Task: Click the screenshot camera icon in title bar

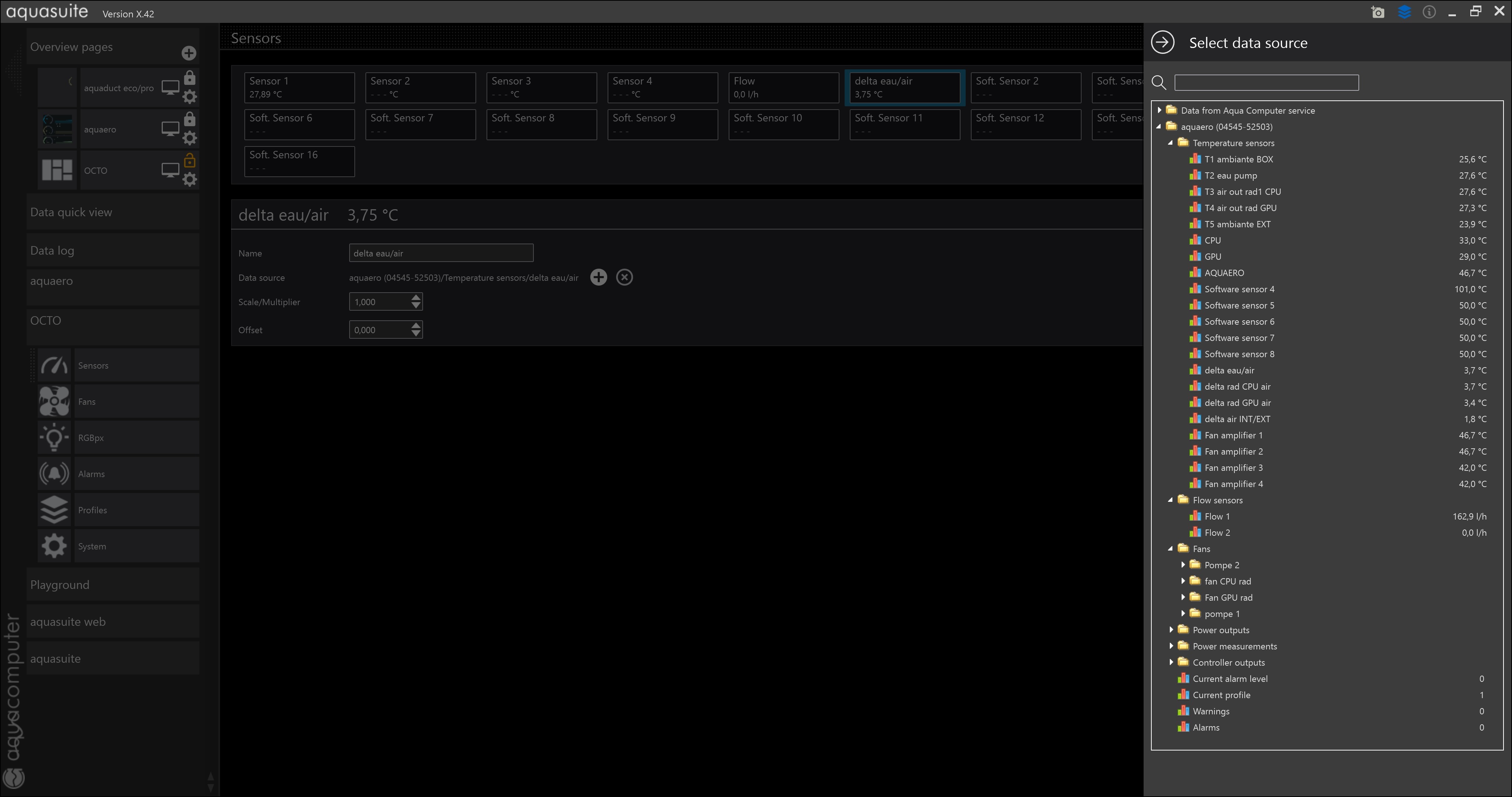Action: [1378, 12]
